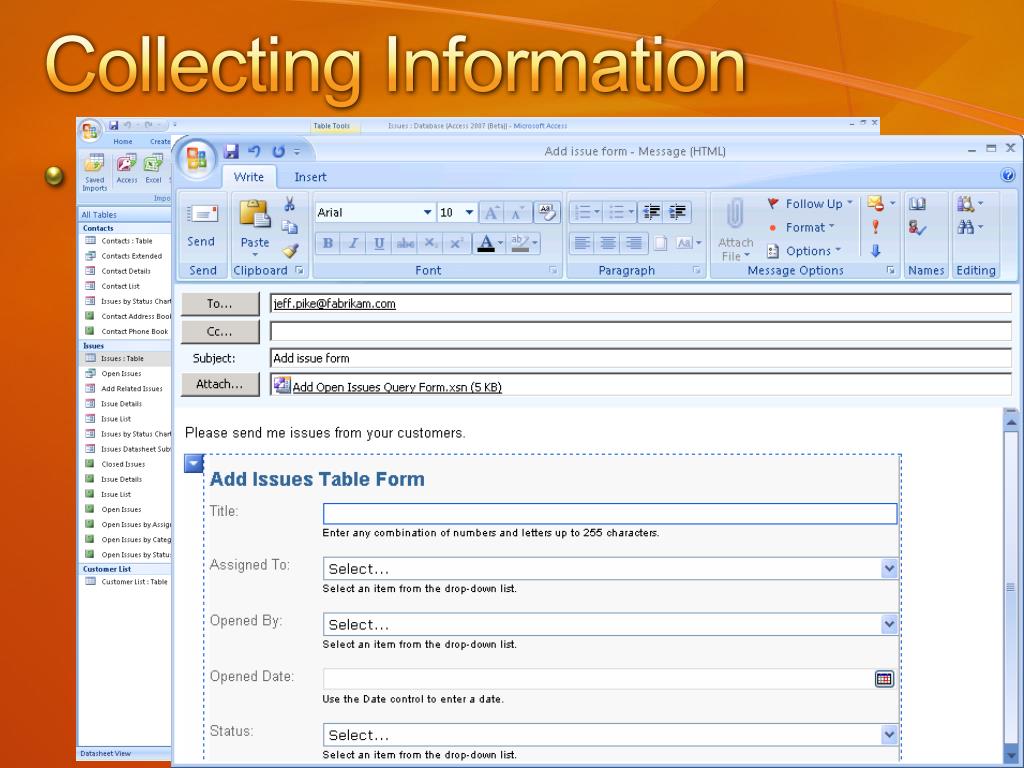Click the Cc... button

point(220,332)
